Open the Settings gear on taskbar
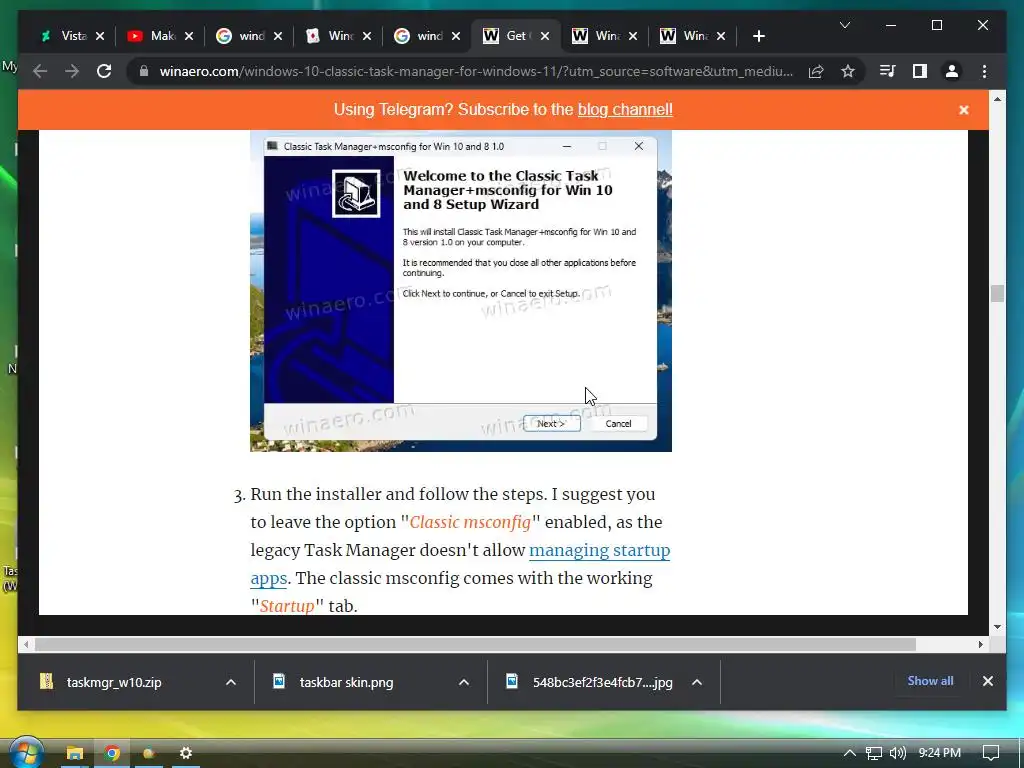 coord(186,753)
